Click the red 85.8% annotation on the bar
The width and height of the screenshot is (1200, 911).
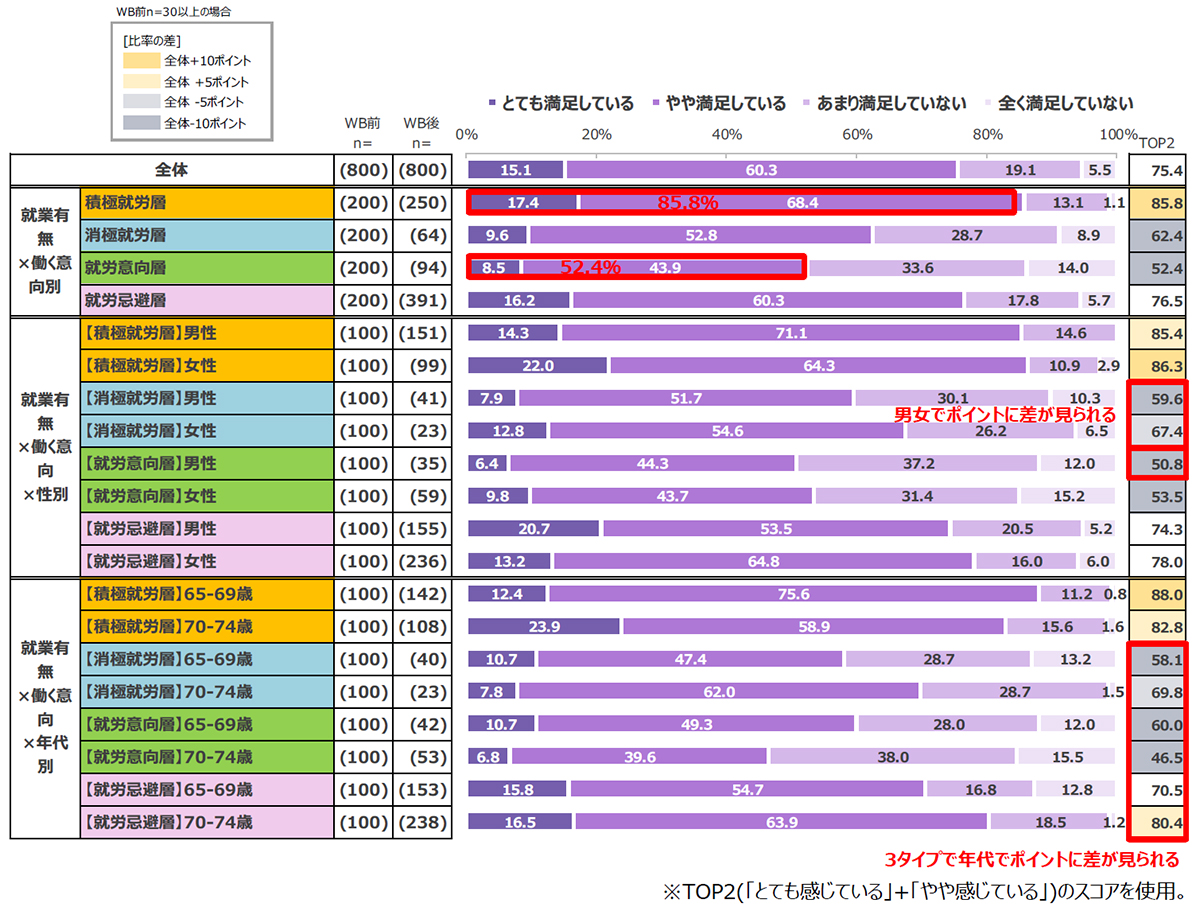[x=687, y=203]
